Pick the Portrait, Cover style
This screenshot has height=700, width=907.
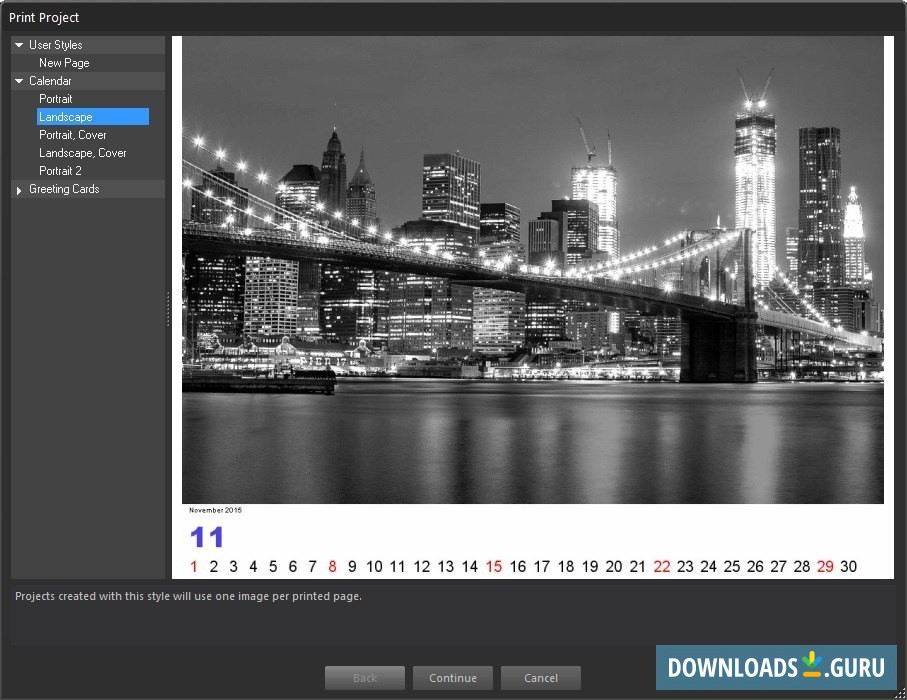tap(73, 134)
